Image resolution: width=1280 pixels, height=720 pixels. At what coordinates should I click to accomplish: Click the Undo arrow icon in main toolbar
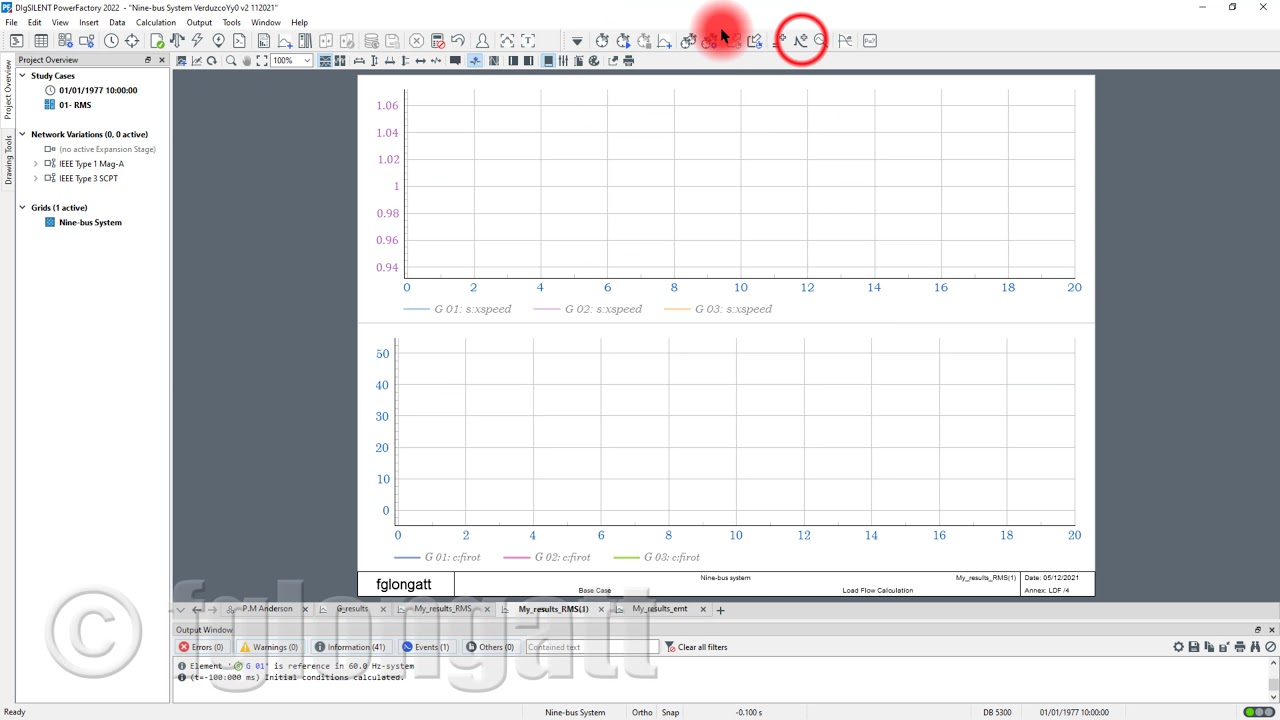[457, 41]
